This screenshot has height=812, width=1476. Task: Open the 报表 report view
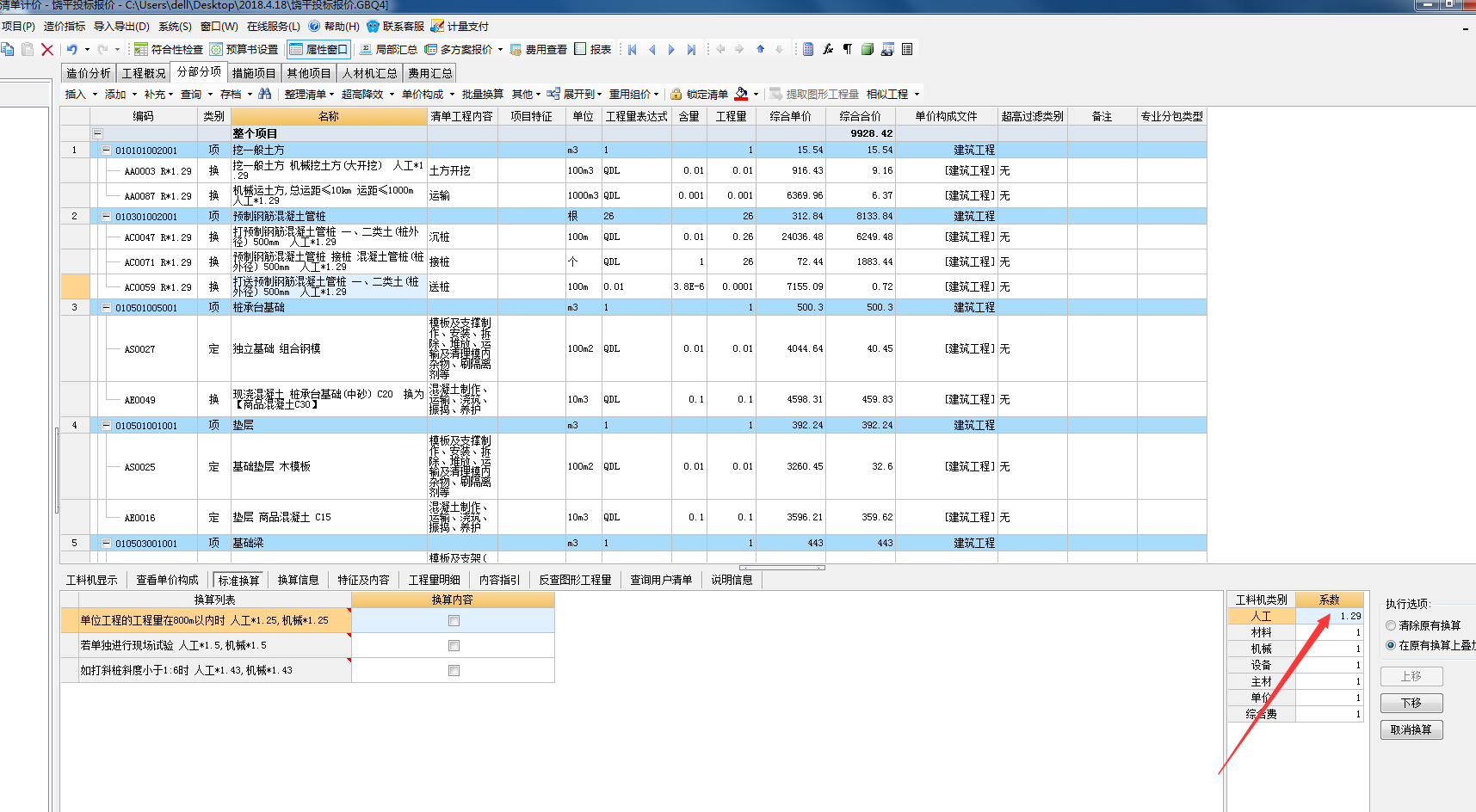coord(593,49)
